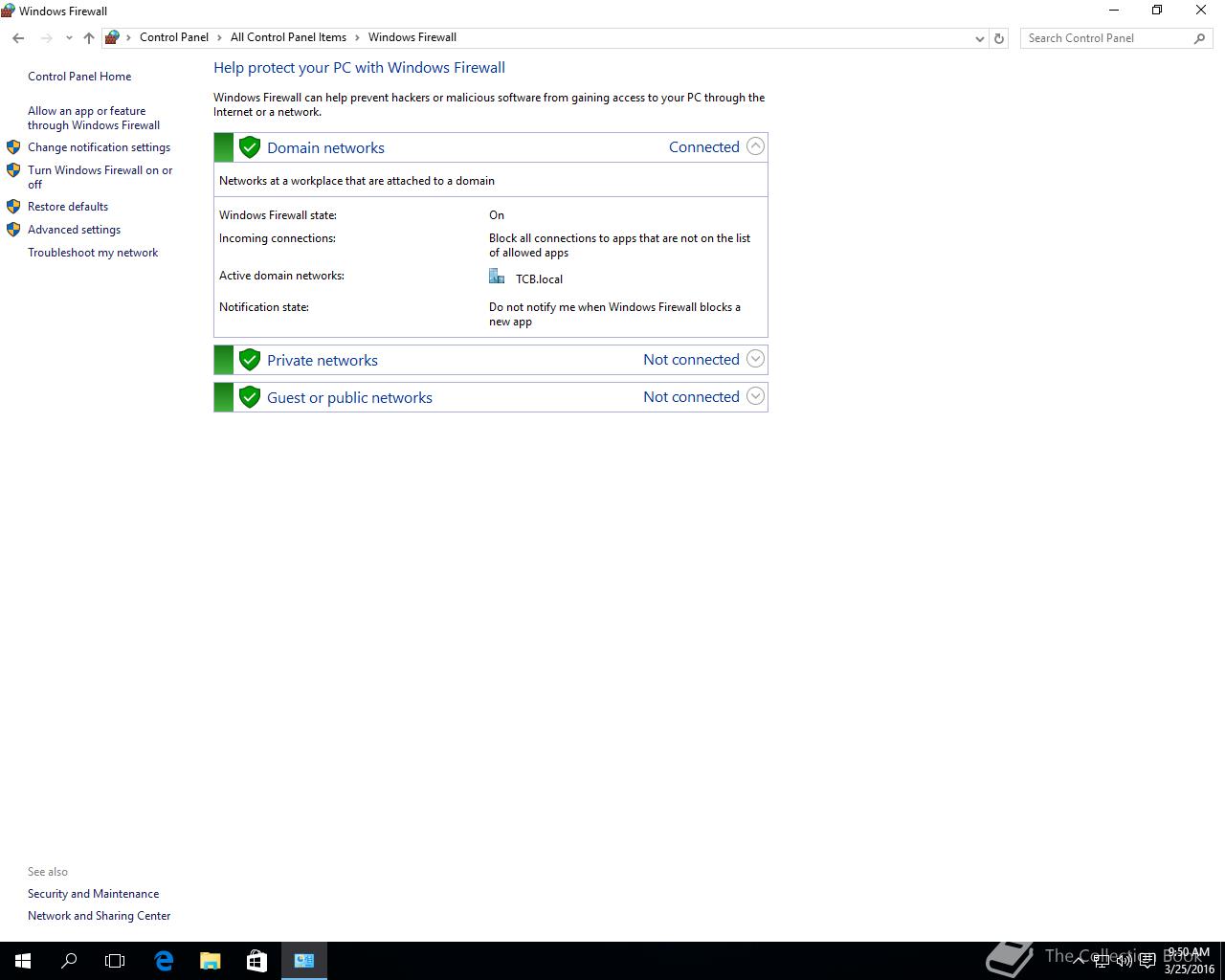
Task: Click All Control Panel Items breadcrumb
Action: pos(288,37)
